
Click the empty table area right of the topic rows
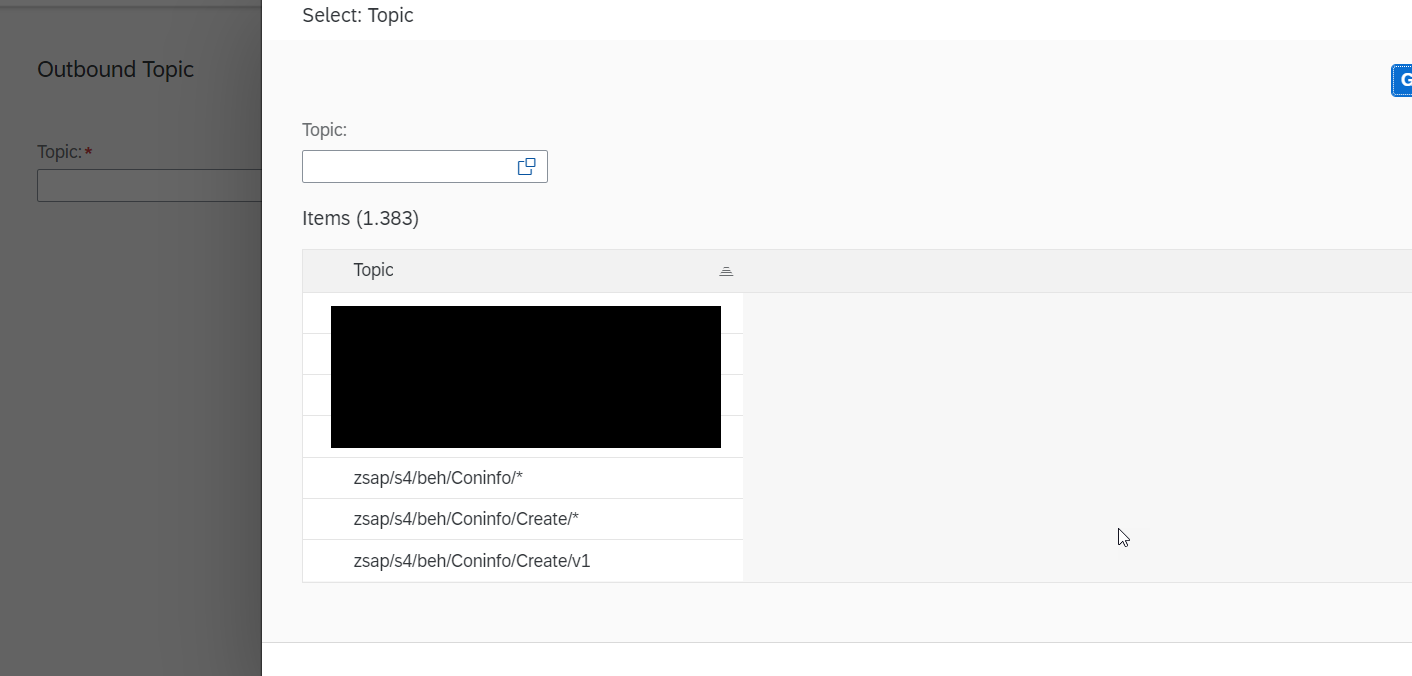[1077, 437]
